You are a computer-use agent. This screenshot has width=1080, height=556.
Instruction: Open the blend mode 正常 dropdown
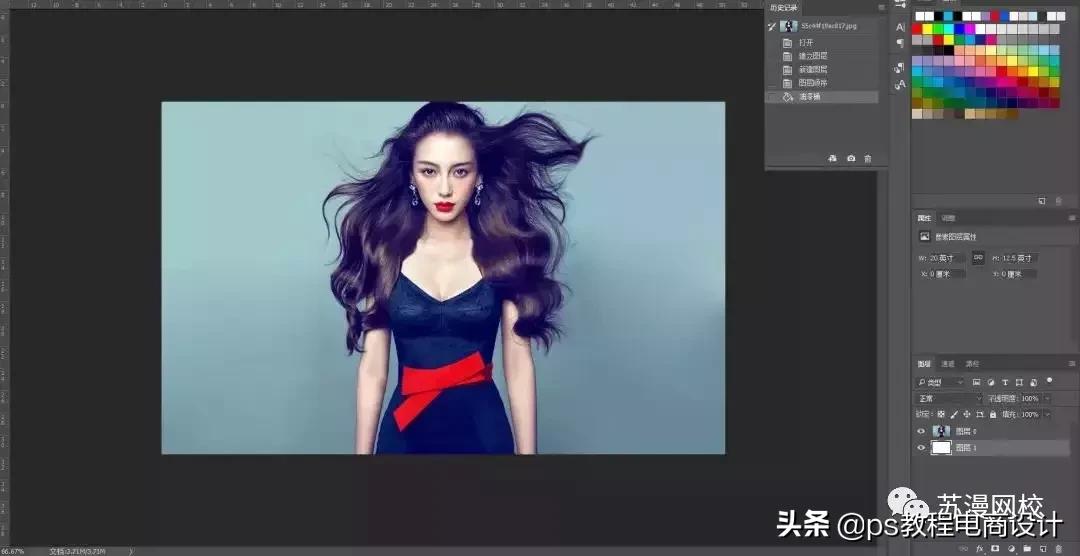[948, 399]
